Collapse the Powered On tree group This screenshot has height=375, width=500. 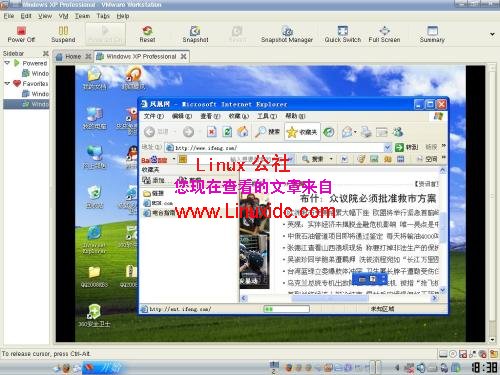click(7, 63)
